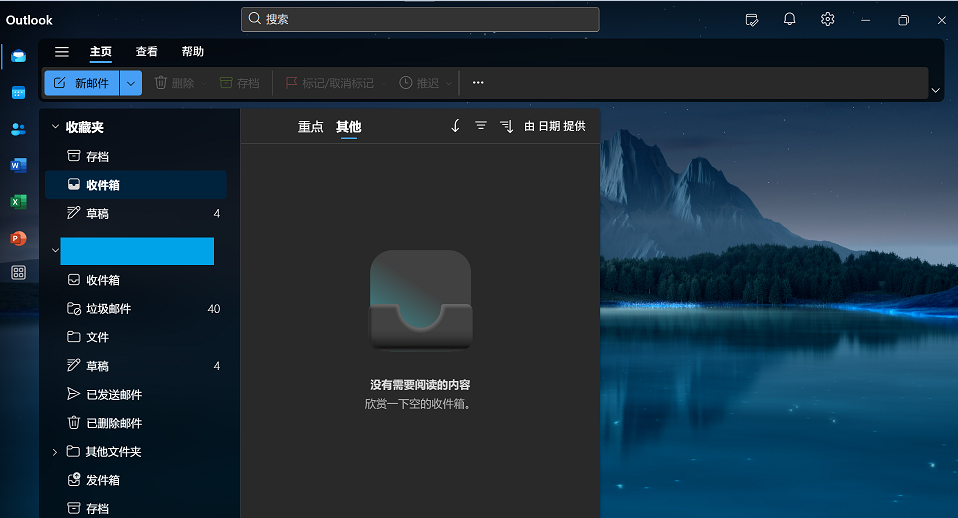Expand the 其他文件夹 folder
Viewport: 958px width, 518px height.
pos(55,452)
